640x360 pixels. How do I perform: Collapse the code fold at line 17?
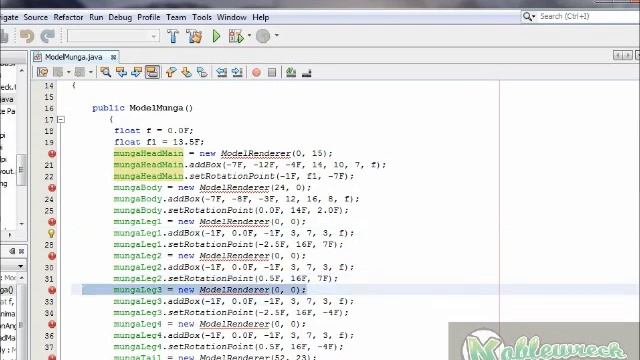61,120
